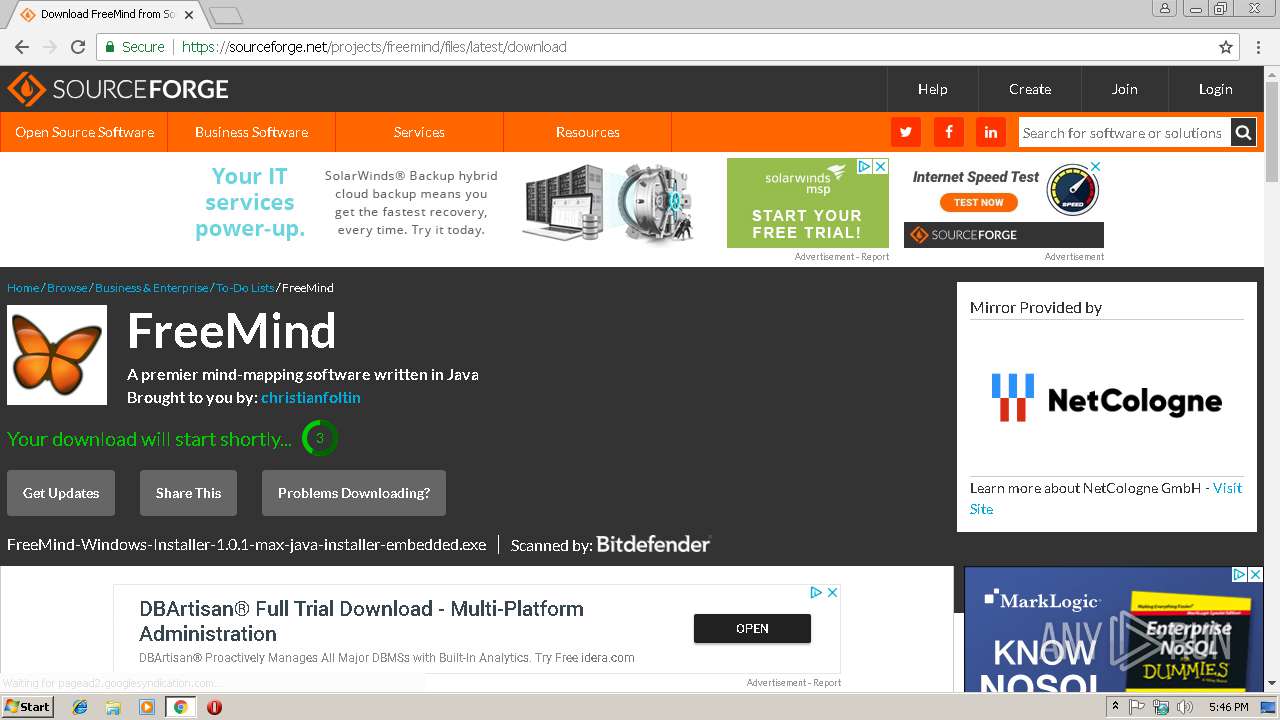Open the christianfoltin author link
Image resolution: width=1280 pixels, height=720 pixels.
[x=311, y=397]
